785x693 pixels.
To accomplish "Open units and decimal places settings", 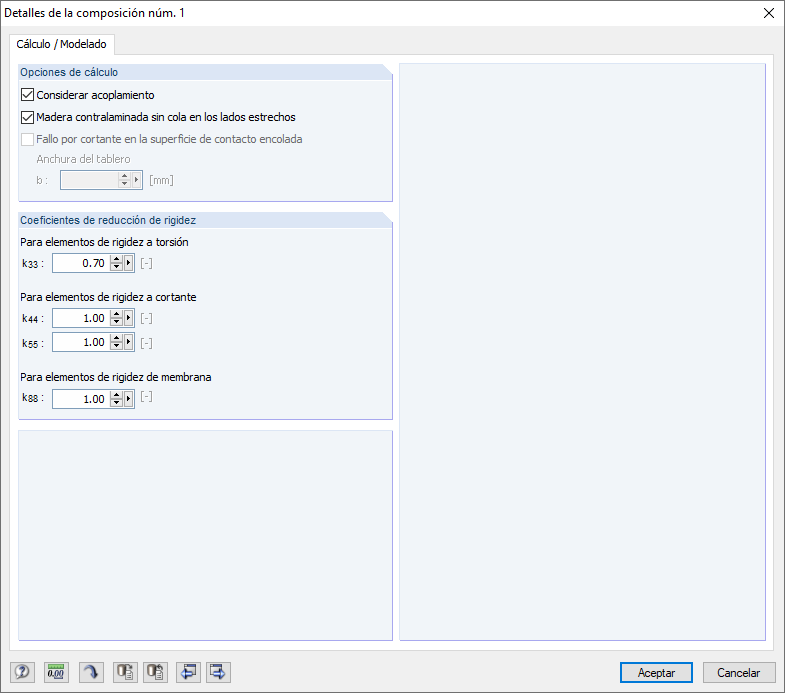I will [56, 672].
